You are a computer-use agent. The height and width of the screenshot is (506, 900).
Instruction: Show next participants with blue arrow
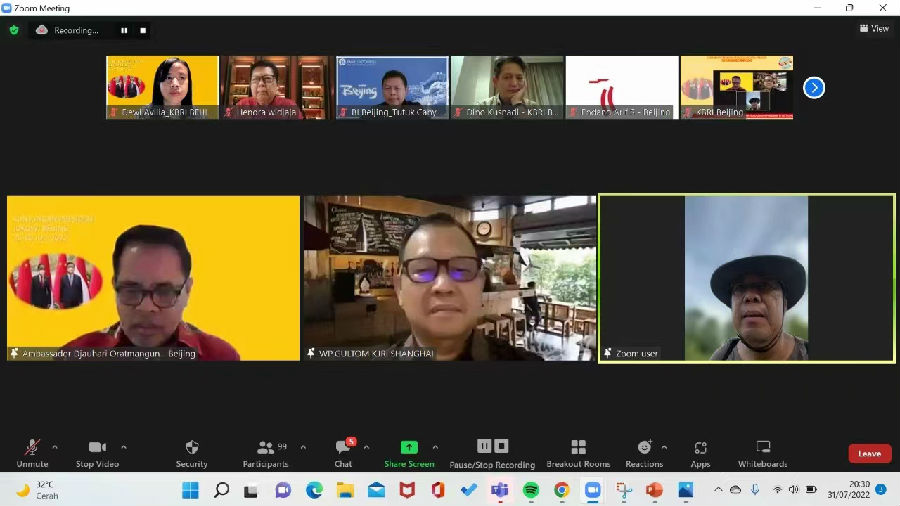click(814, 87)
